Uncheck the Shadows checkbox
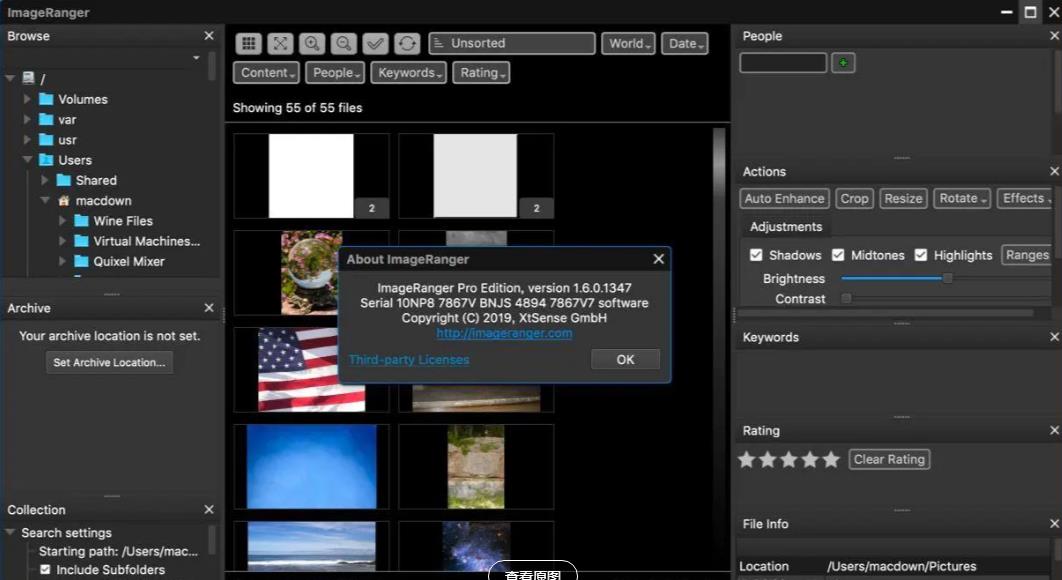1062x580 pixels. (756, 255)
